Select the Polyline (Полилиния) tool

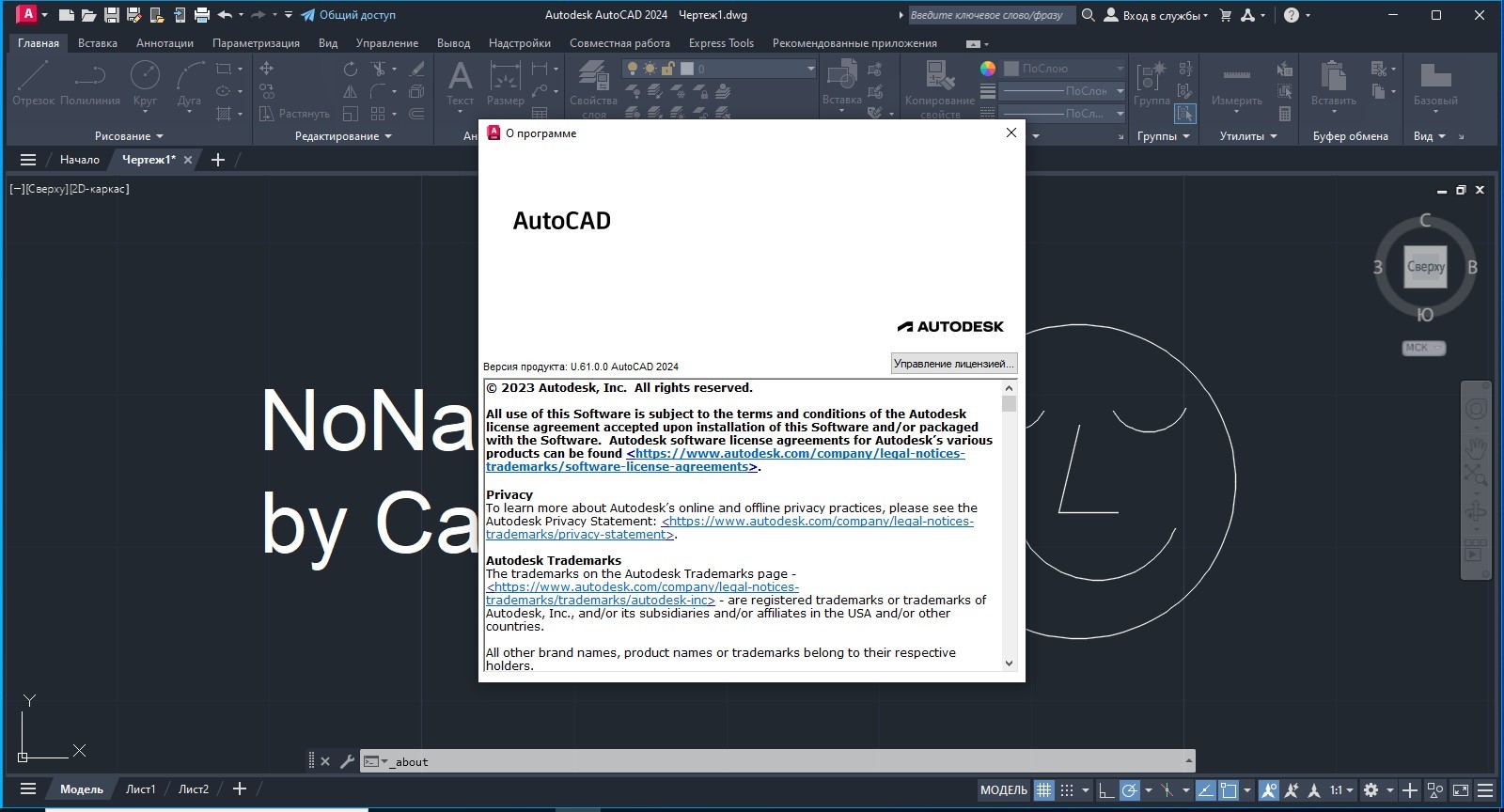[90, 83]
